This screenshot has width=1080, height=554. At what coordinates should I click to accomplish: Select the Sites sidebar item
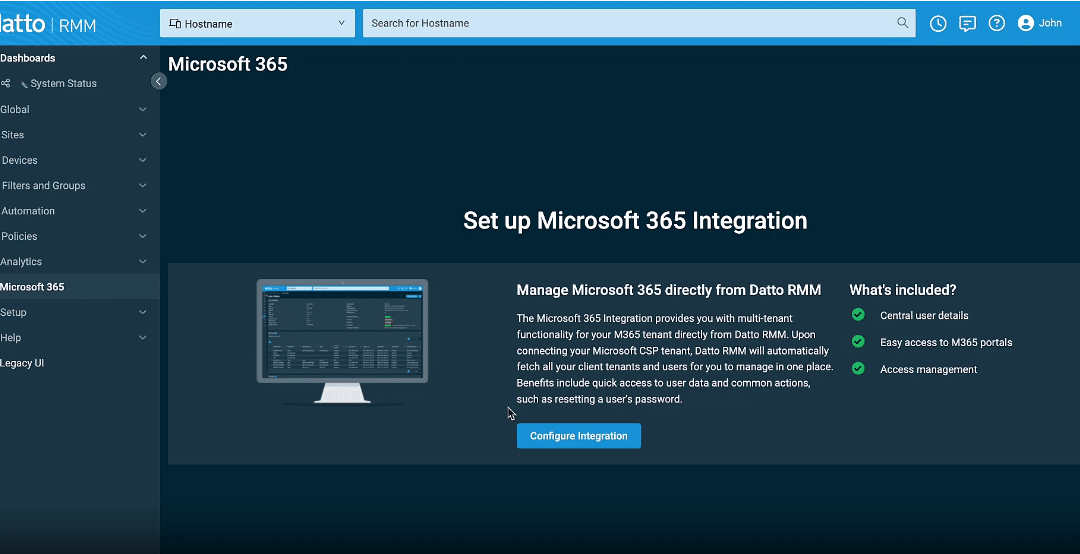click(12, 135)
